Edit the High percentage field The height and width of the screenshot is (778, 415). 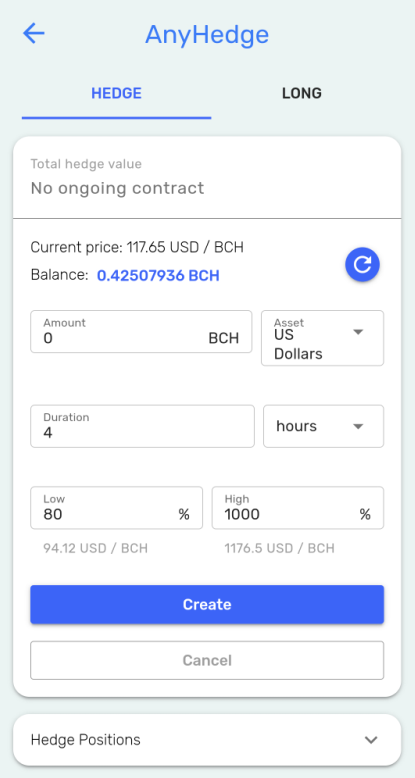coord(298,508)
